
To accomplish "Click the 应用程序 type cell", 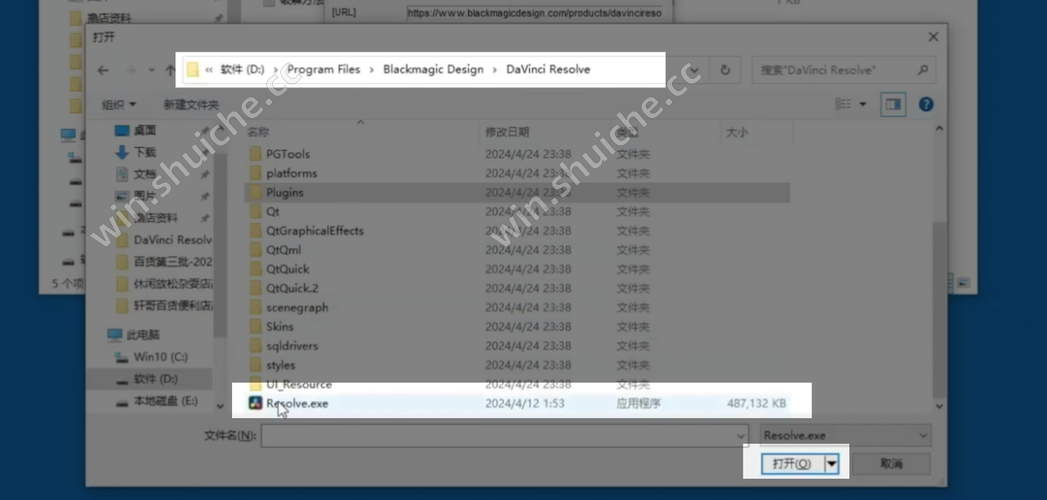I will pyautogui.click(x=638, y=403).
